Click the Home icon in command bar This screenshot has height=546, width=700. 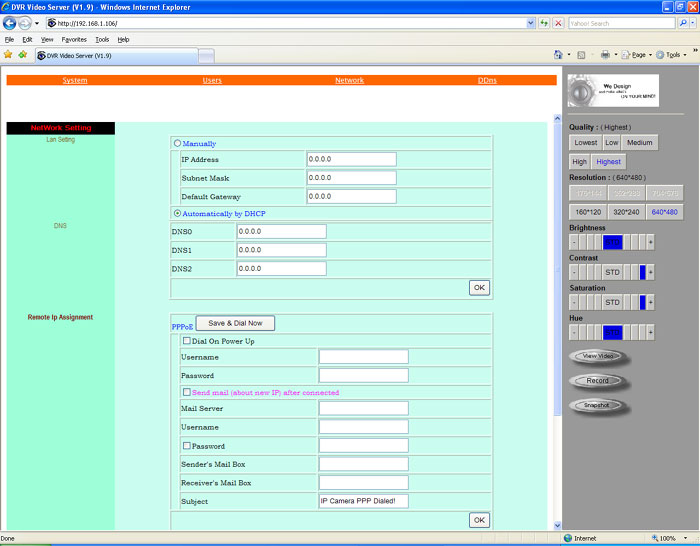pyautogui.click(x=559, y=55)
